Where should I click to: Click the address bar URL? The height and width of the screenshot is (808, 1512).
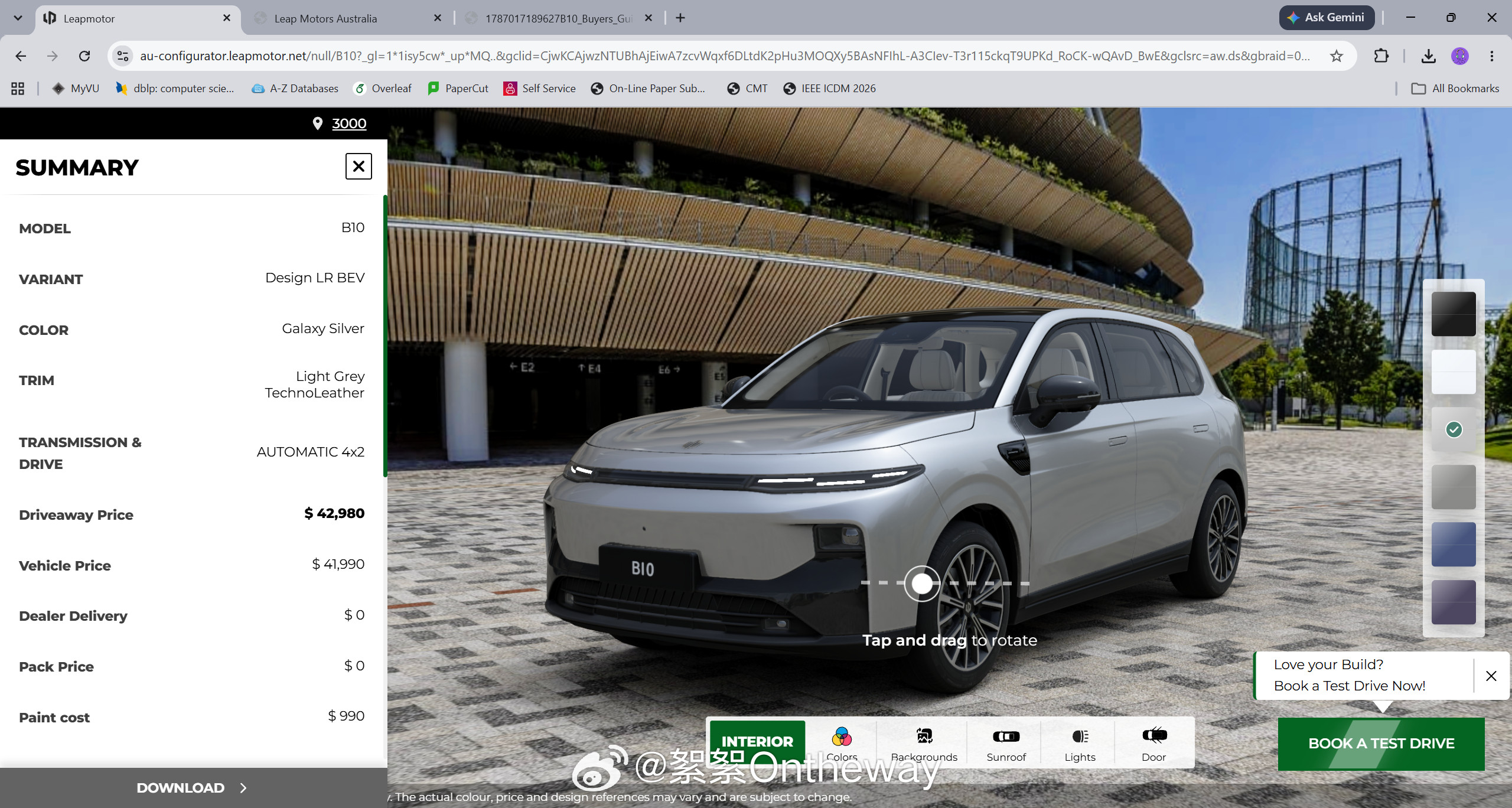click(725, 56)
